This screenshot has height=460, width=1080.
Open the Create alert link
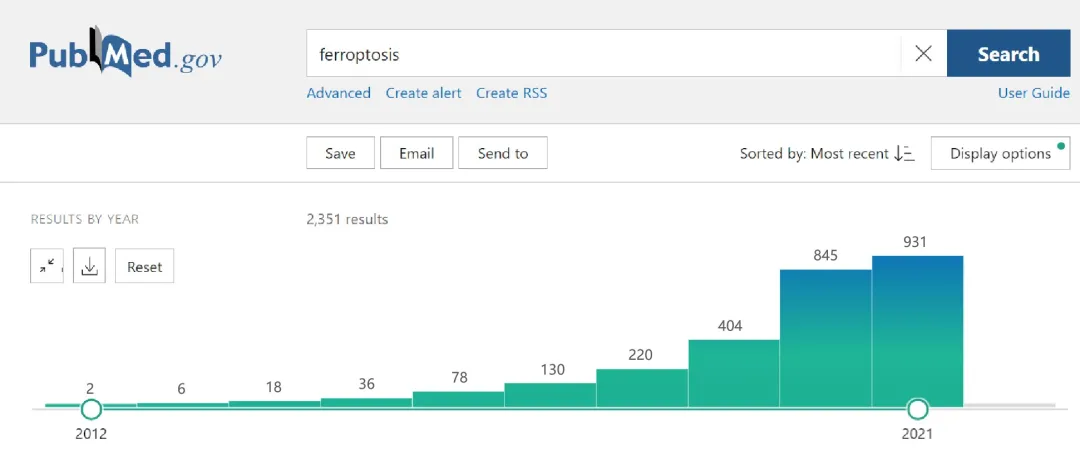click(424, 93)
